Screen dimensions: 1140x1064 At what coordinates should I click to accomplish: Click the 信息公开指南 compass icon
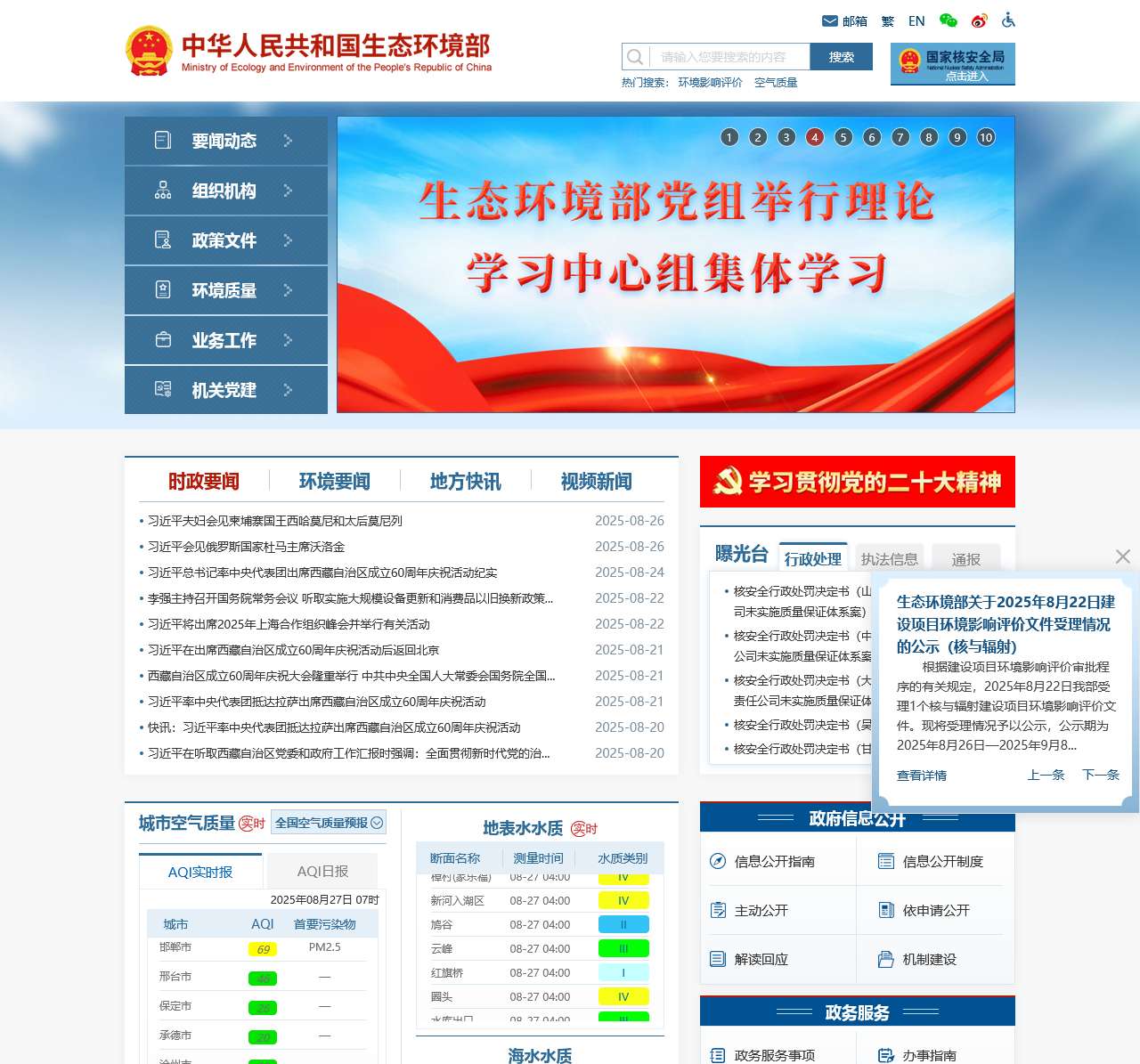tap(718, 861)
